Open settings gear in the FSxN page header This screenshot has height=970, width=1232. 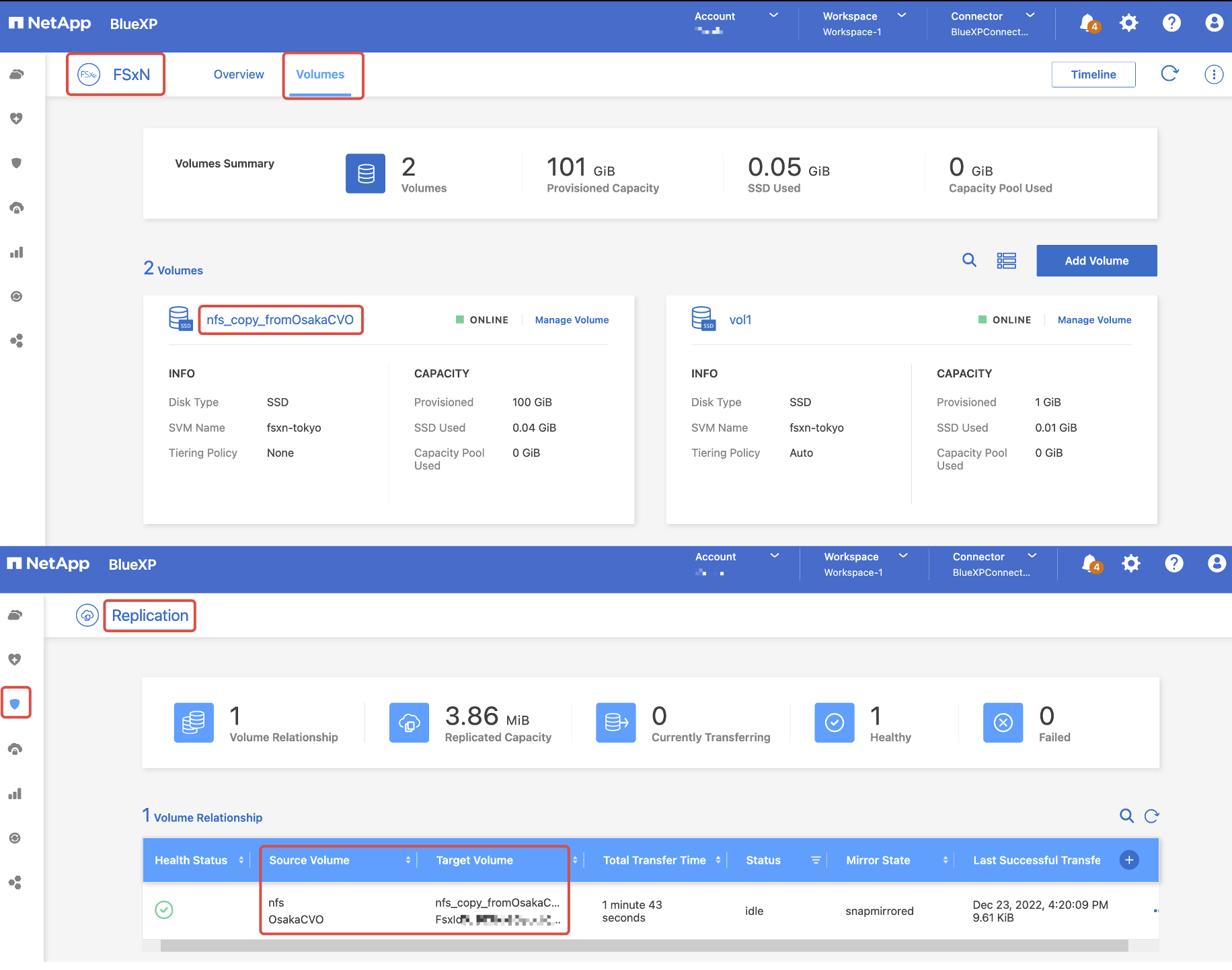click(1128, 24)
